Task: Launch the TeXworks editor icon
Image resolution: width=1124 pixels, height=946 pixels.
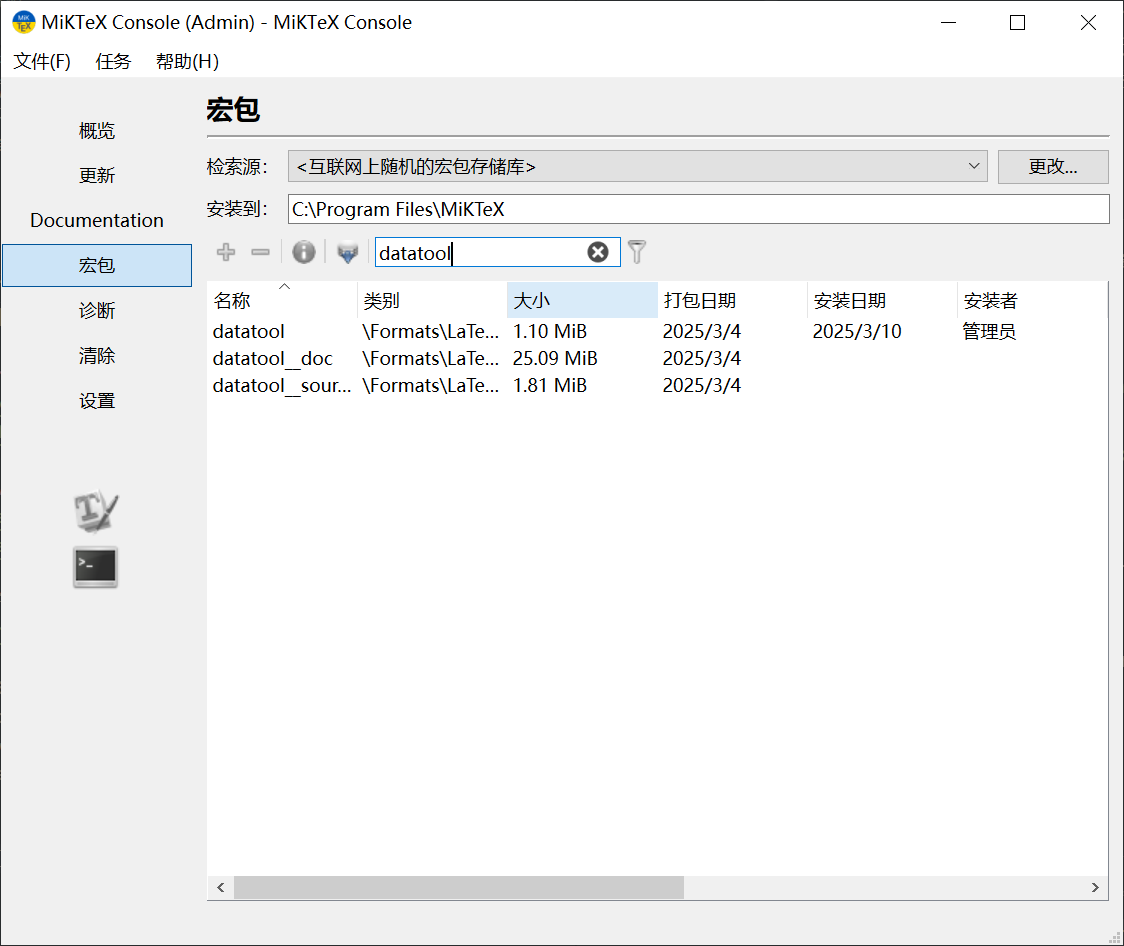Action: click(95, 511)
